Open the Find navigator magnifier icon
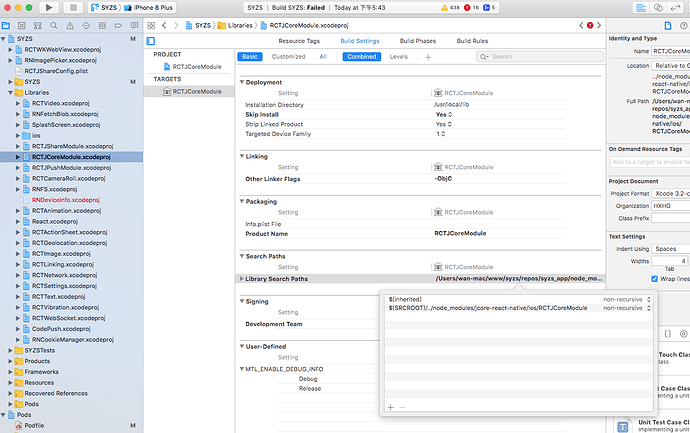This screenshot has height=433, width=690. click(51, 23)
